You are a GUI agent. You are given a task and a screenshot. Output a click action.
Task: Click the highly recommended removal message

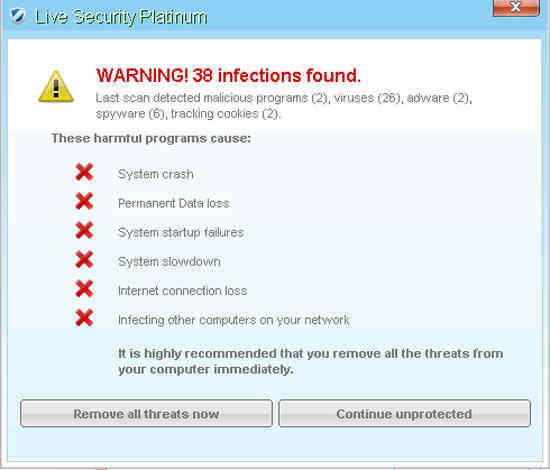311,361
